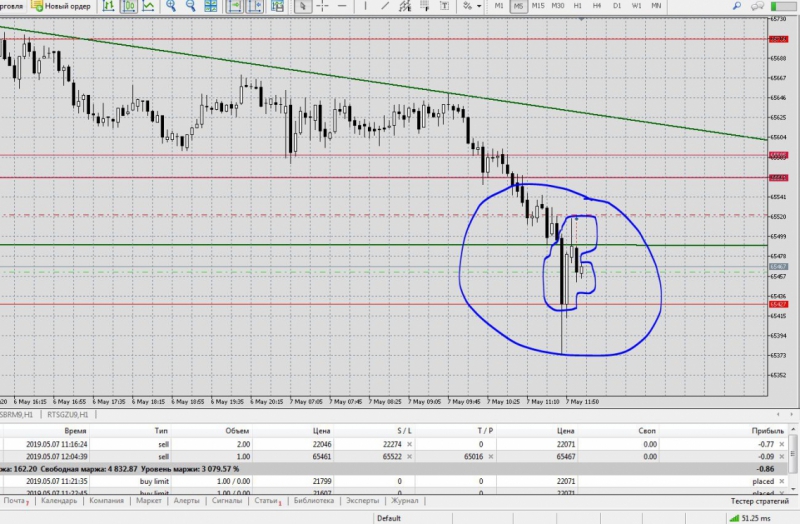The image size is (800, 524).
Task: Select sell position opened at 11:16:24
Action: coord(394,444)
